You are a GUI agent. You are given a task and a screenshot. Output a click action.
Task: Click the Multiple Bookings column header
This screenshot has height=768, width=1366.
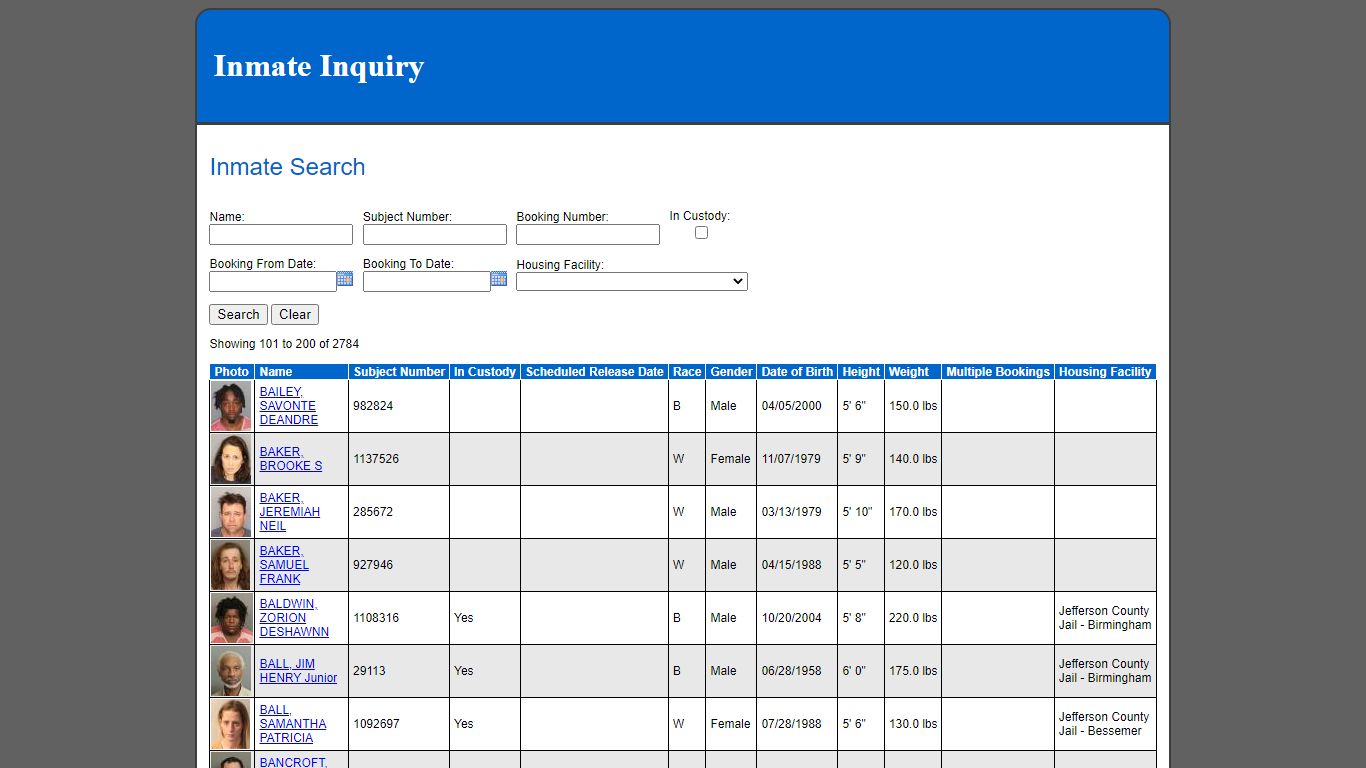point(998,372)
